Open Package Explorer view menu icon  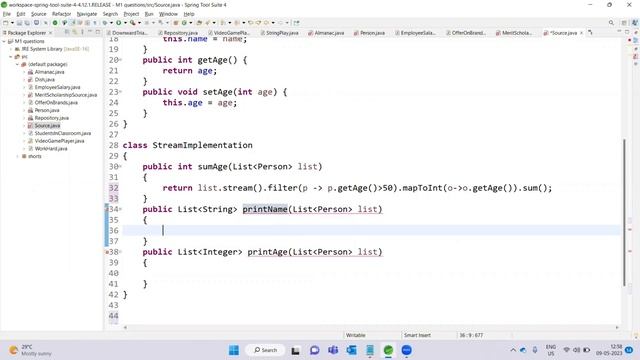(82, 32)
